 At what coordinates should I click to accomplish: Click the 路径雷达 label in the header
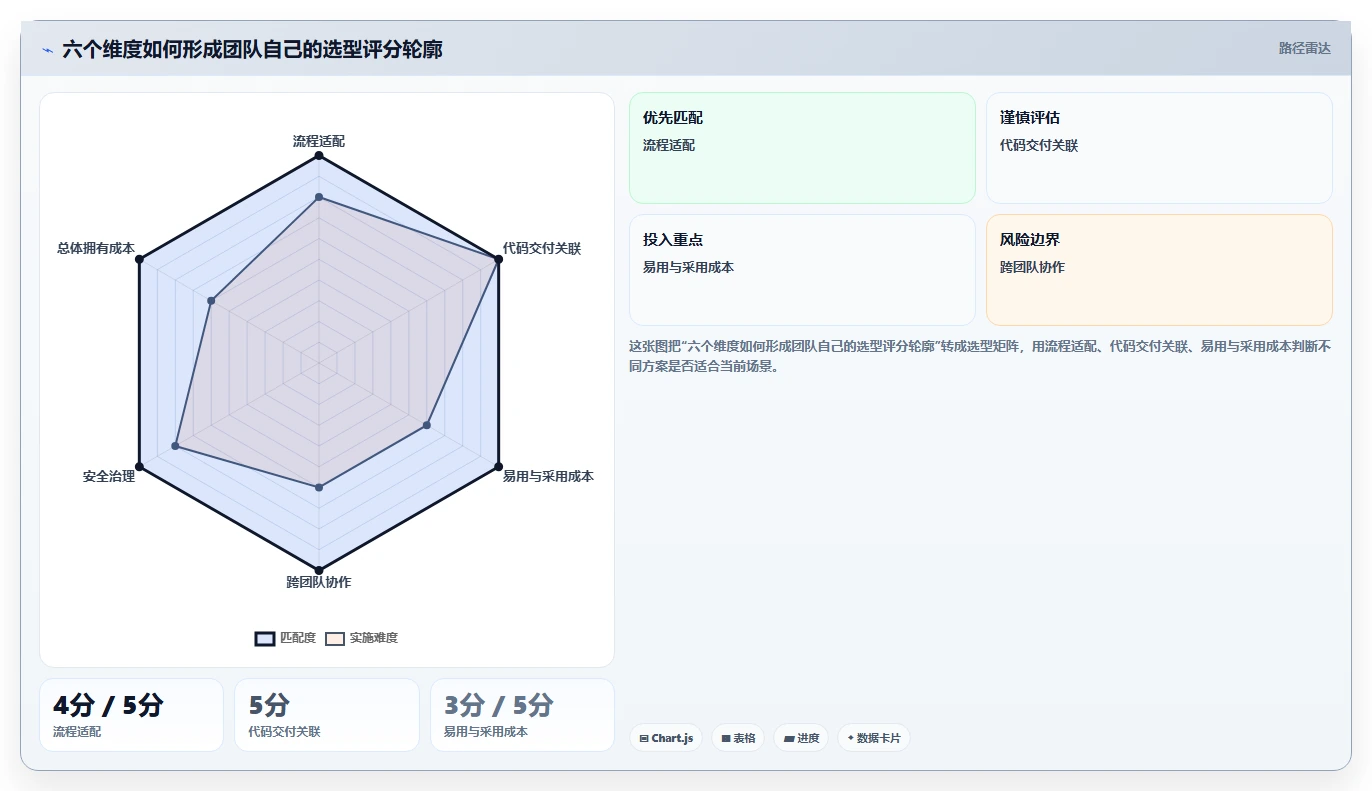(1304, 48)
